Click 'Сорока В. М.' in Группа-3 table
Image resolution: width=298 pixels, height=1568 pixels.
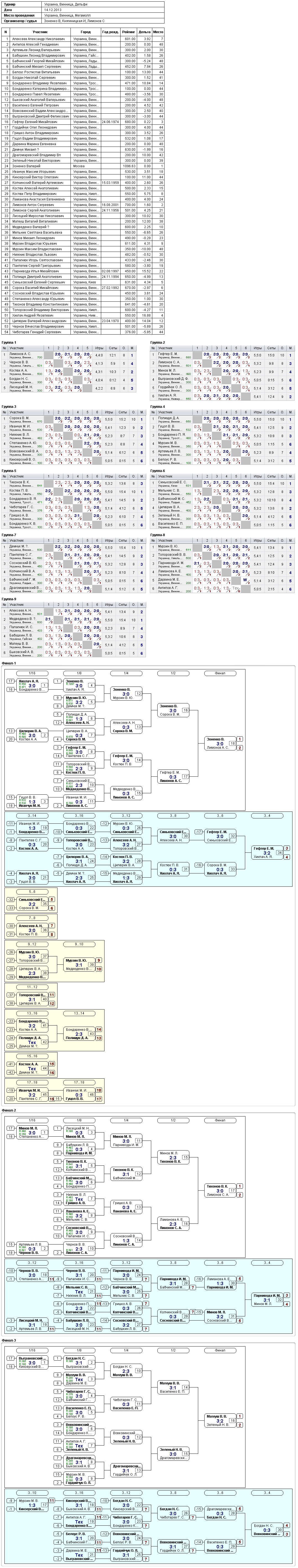(x=19, y=418)
